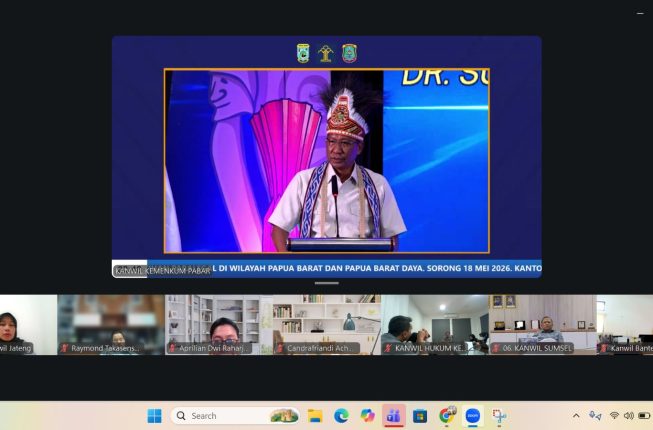Screen dimensions: 653x430
Task: Click muted mic icon beside 06. KANWIL SUMSEL
Action: pyautogui.click(x=496, y=348)
